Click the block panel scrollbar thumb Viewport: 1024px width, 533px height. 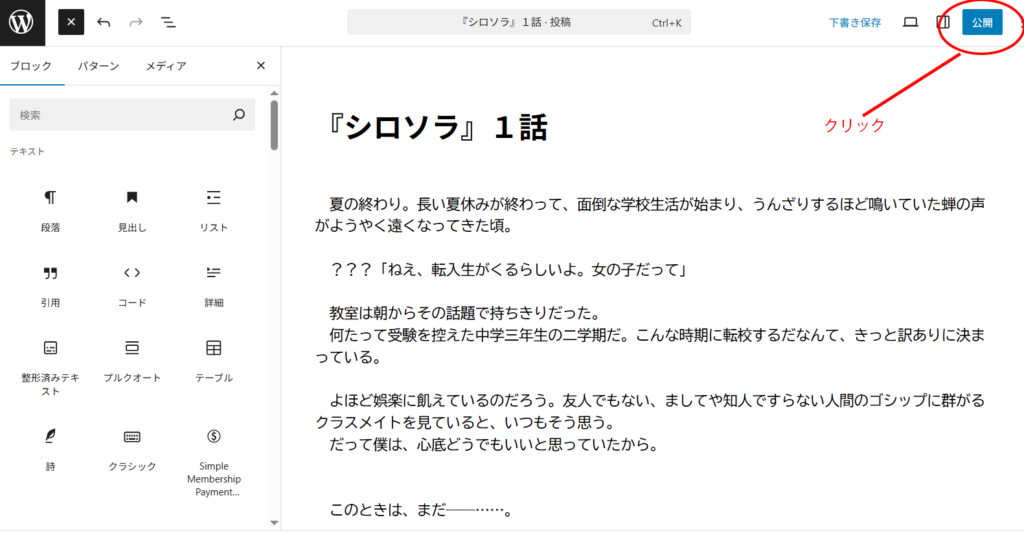(274, 125)
